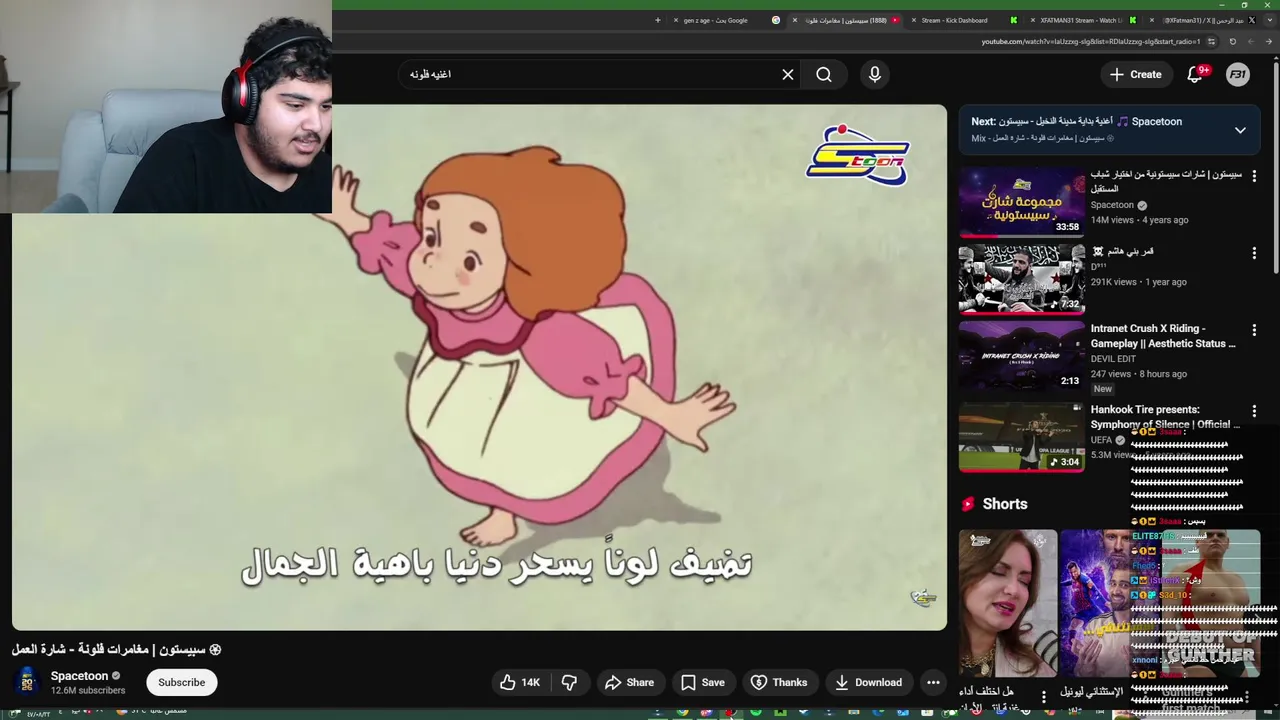Click the youtube.com address bar URL
This screenshot has height=720, width=1280.
pyautogui.click(x=1090, y=42)
